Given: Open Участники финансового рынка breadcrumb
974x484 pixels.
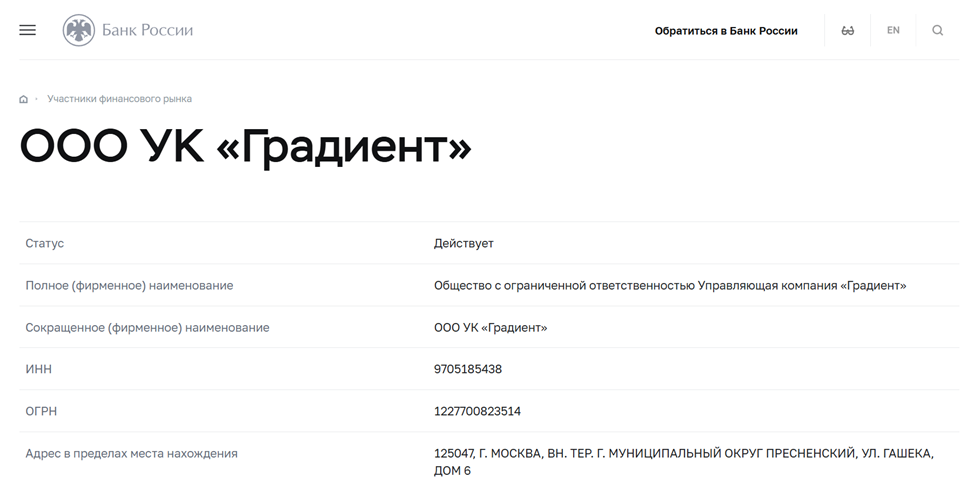Looking at the screenshot, I should [x=119, y=99].
